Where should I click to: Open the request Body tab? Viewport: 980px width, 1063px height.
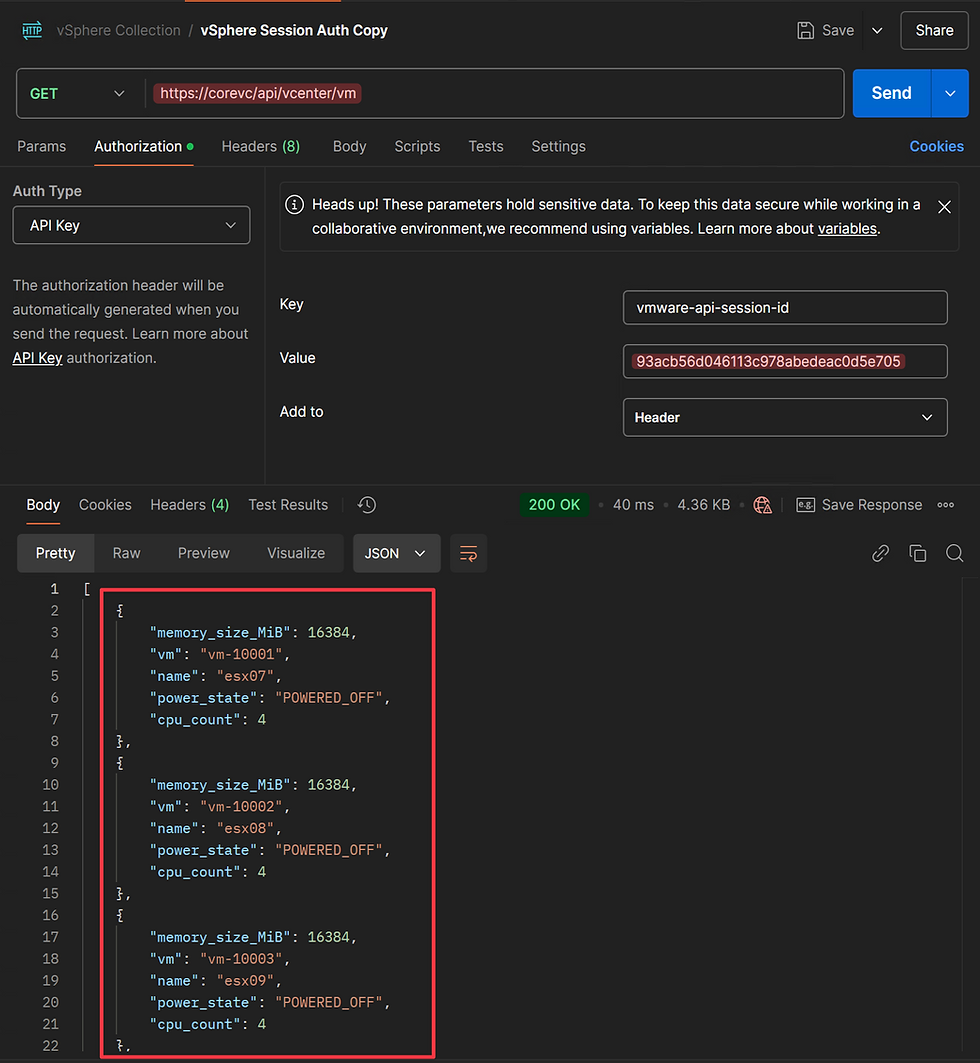350,146
